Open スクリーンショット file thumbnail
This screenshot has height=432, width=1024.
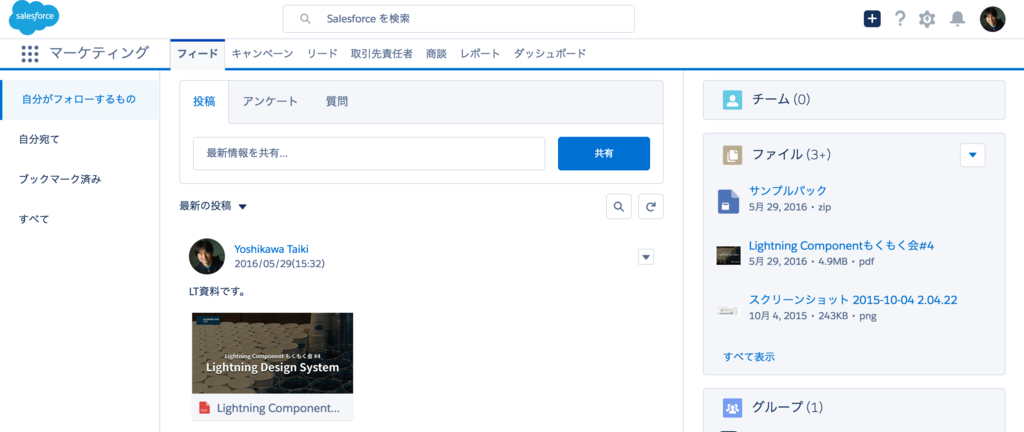coord(728,311)
